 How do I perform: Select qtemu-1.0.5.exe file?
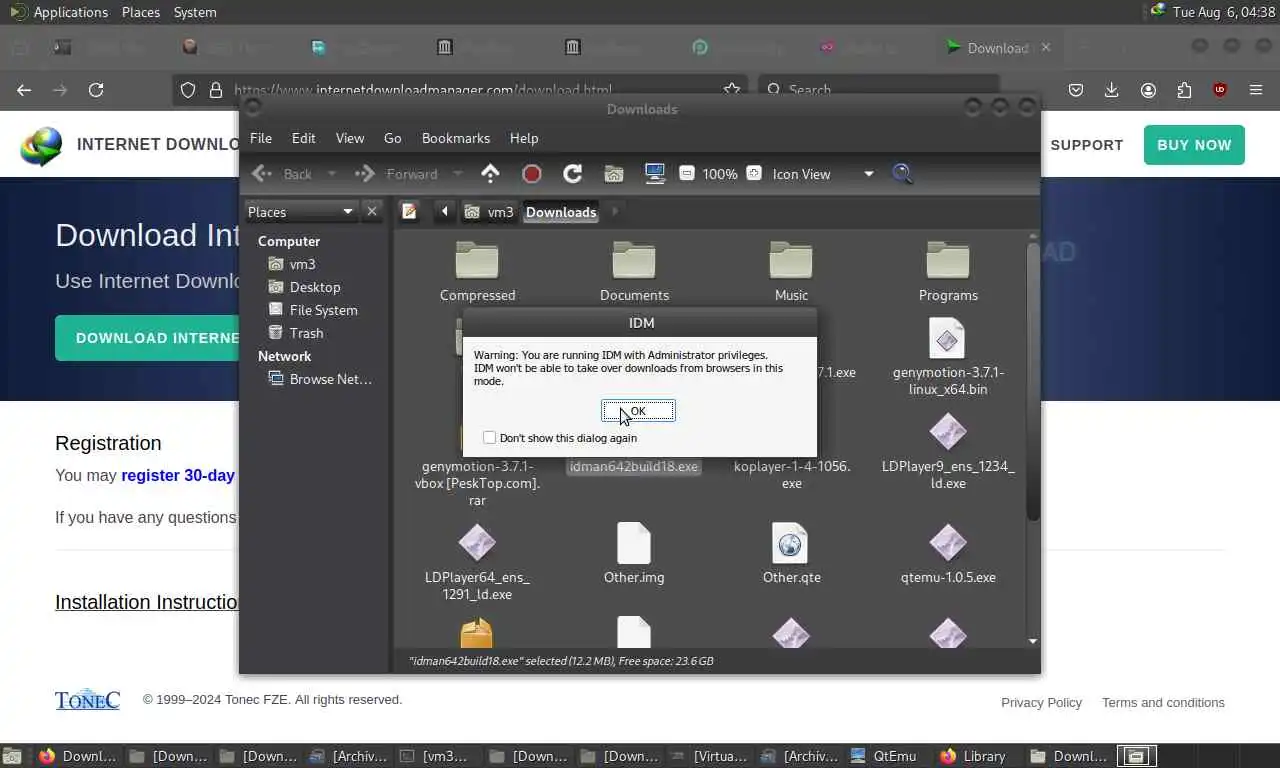[x=948, y=554]
